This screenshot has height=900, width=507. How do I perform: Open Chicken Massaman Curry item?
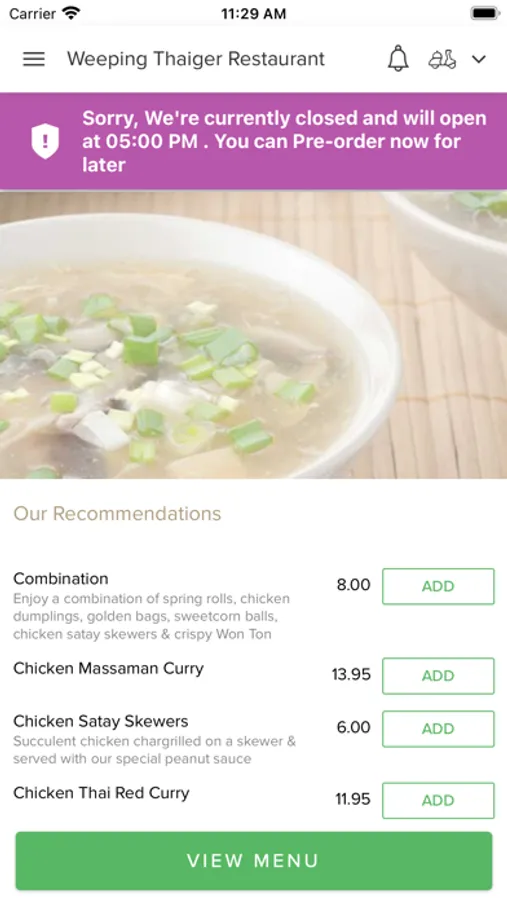pyautogui.click(x=109, y=669)
